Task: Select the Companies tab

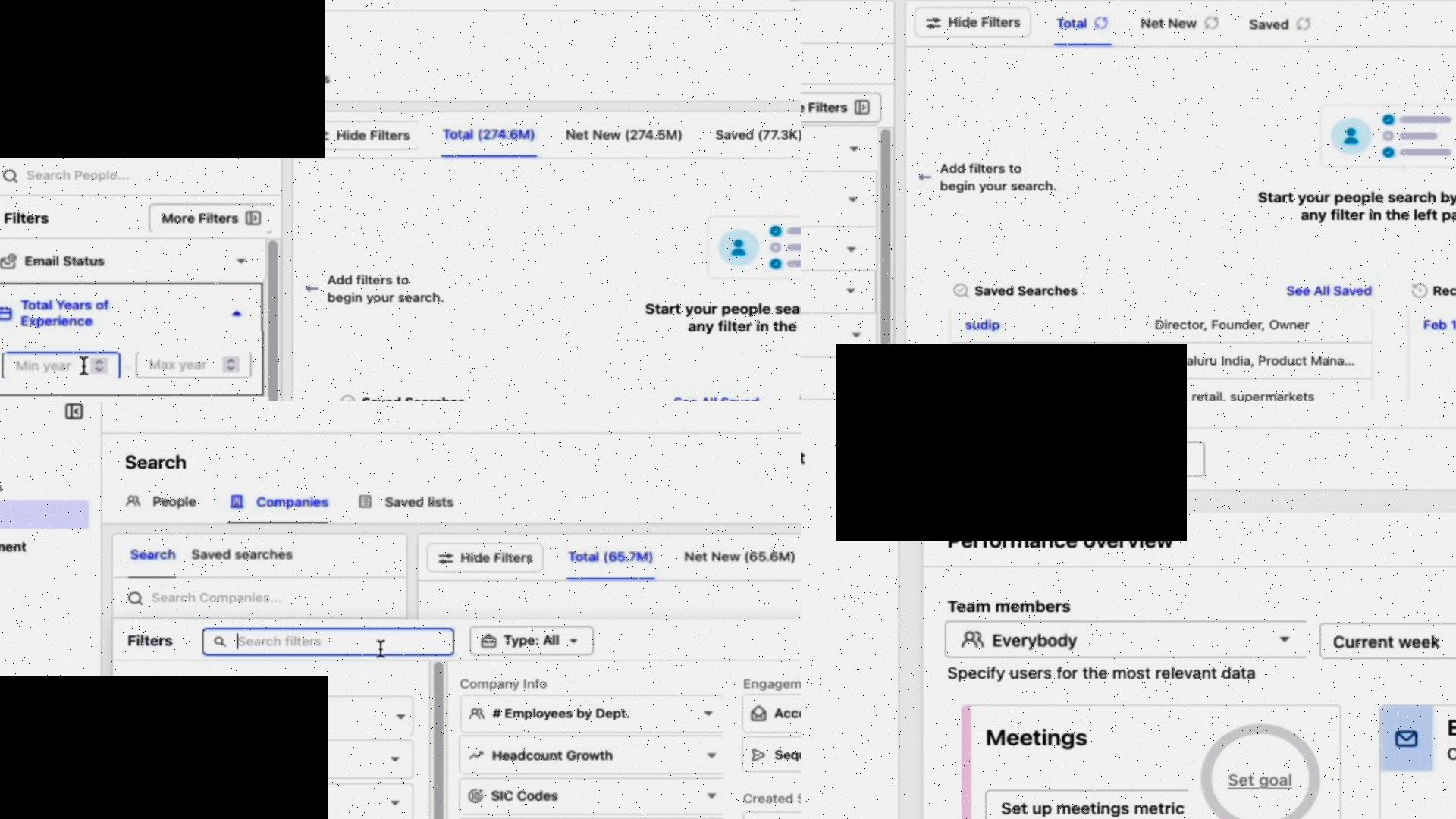Action: point(290,500)
